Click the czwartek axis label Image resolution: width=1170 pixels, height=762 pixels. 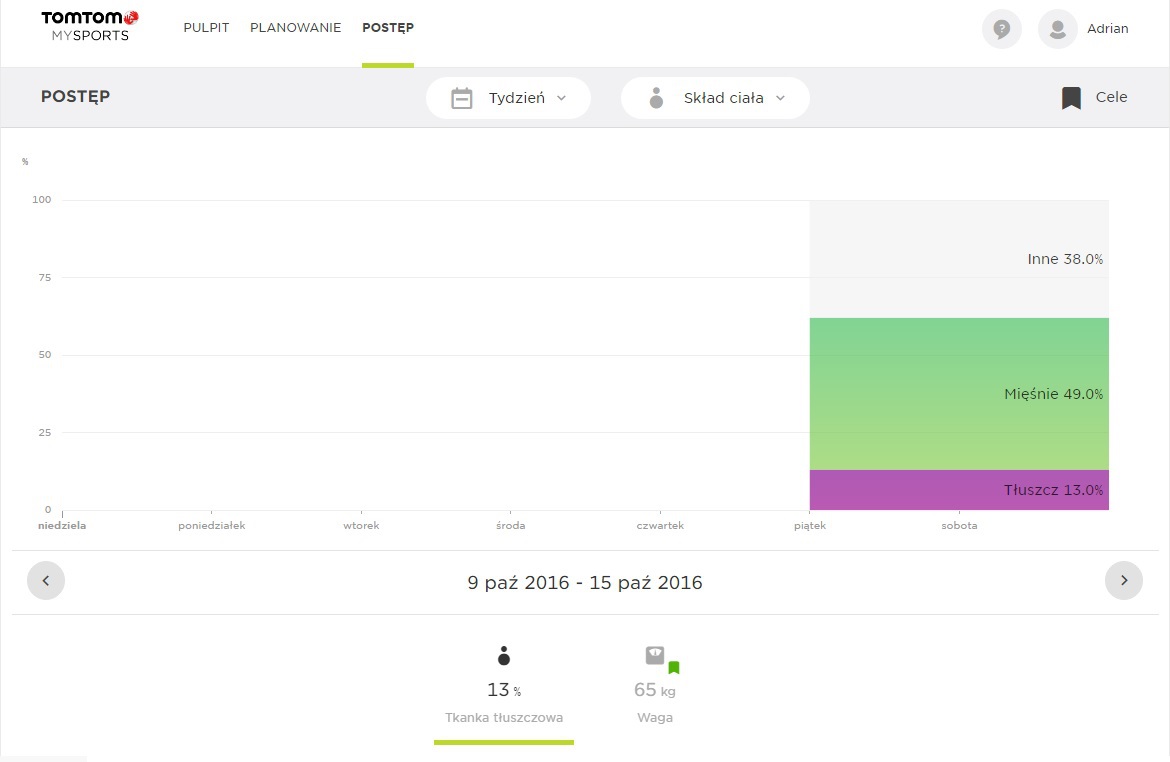(660, 525)
